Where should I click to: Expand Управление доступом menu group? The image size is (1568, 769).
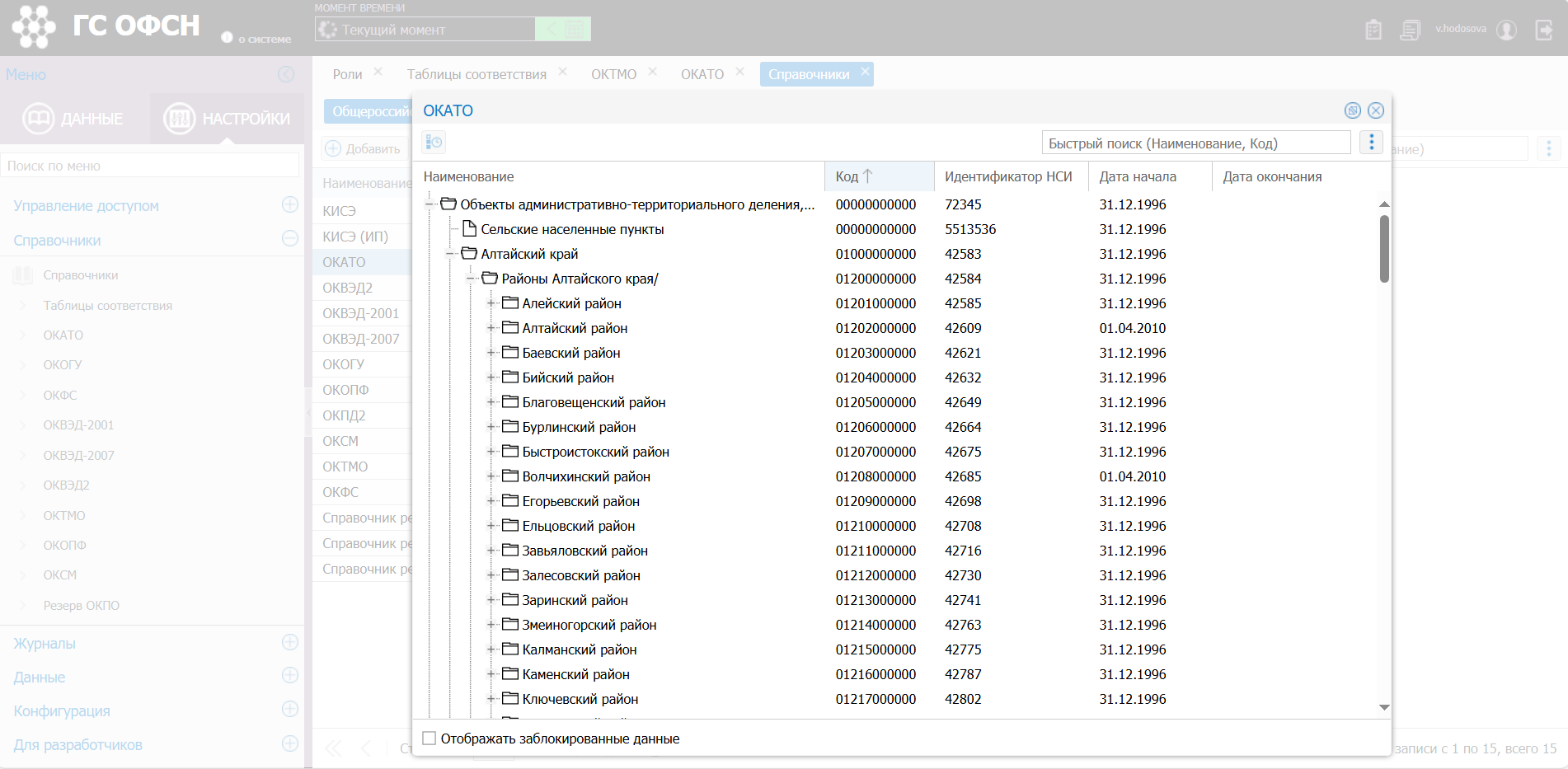click(x=290, y=204)
